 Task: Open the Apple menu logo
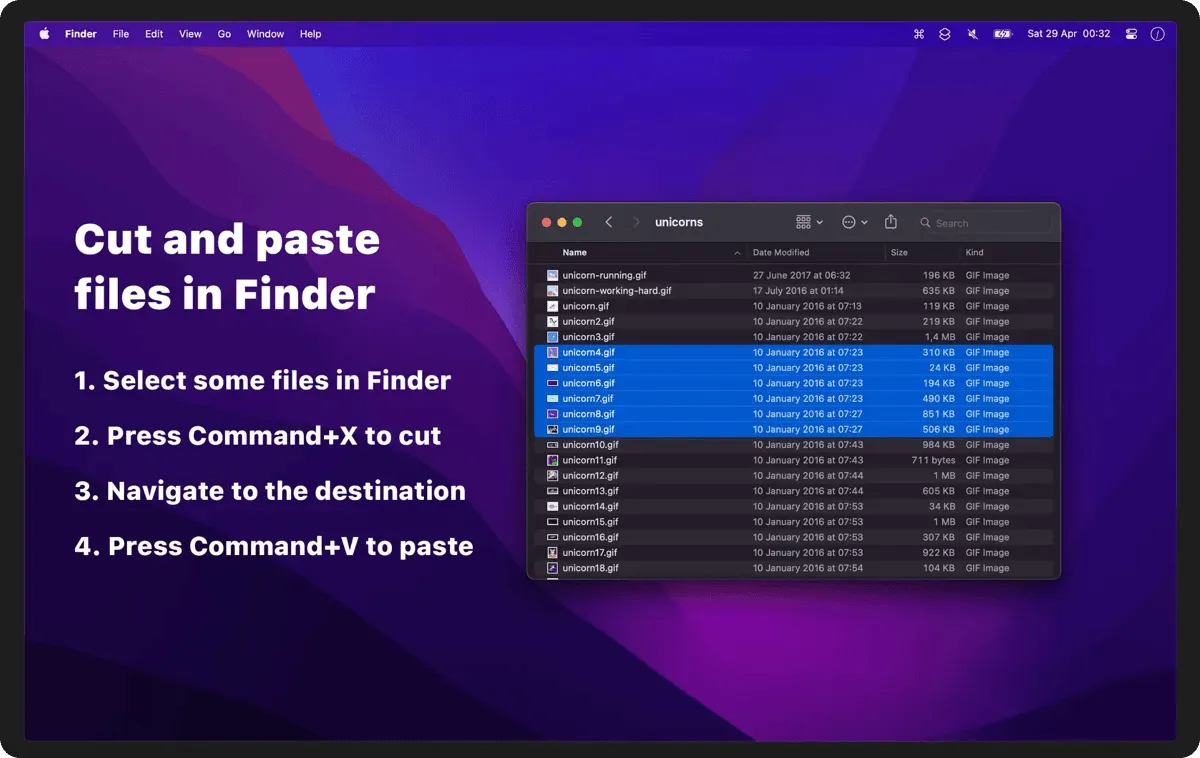[x=44, y=34]
